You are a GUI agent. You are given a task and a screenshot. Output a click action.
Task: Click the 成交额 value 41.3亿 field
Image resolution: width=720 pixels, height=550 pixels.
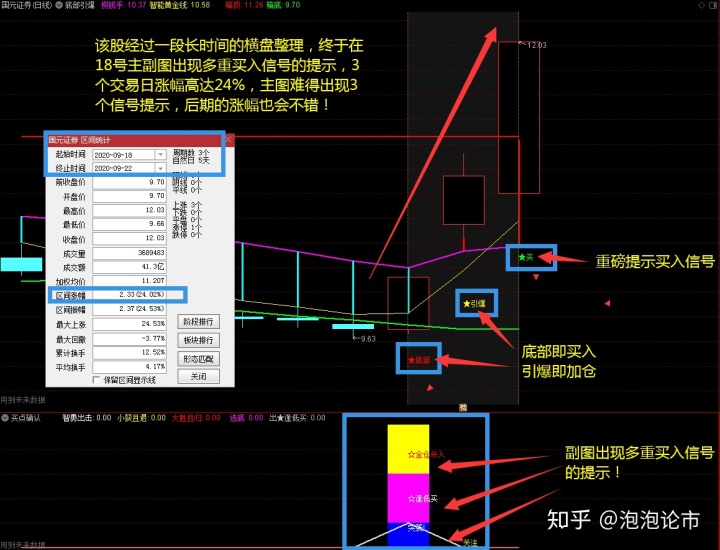129,267
